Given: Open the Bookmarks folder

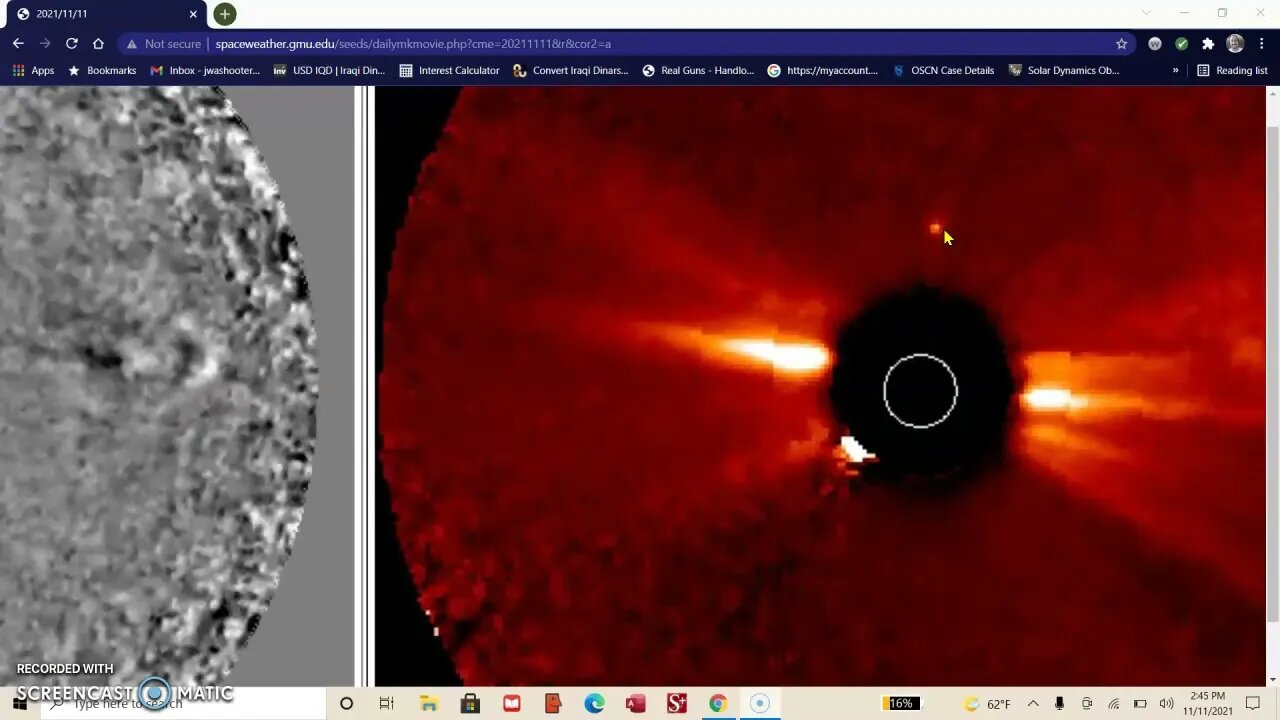Looking at the screenshot, I should tap(101, 71).
